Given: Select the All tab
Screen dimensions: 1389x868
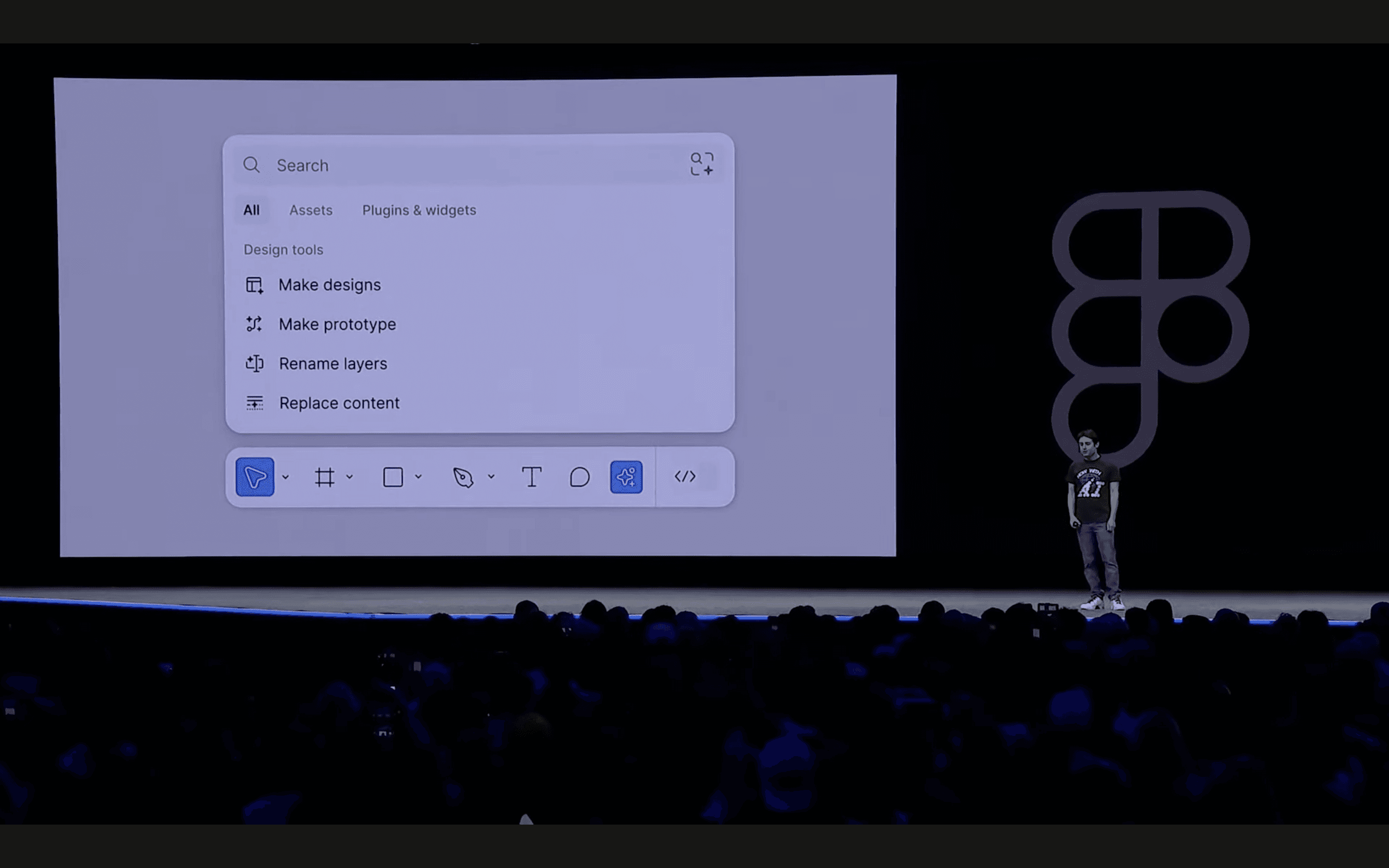Looking at the screenshot, I should 251,210.
